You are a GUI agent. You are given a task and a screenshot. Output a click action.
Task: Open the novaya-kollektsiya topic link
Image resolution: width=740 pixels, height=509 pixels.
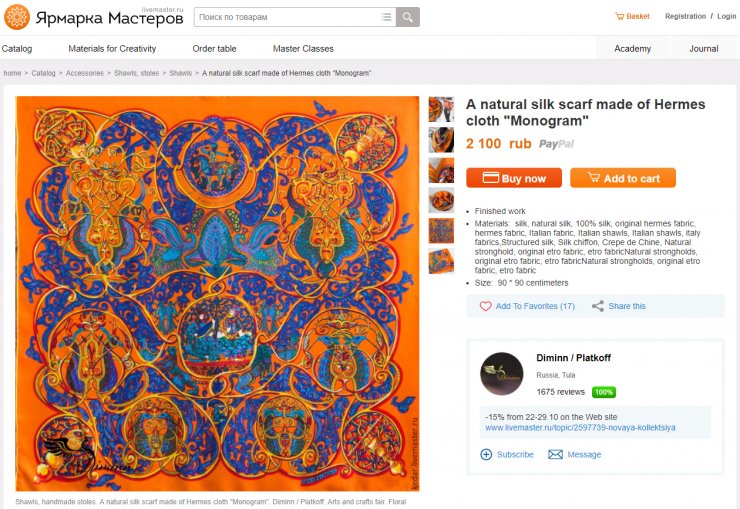click(580, 428)
